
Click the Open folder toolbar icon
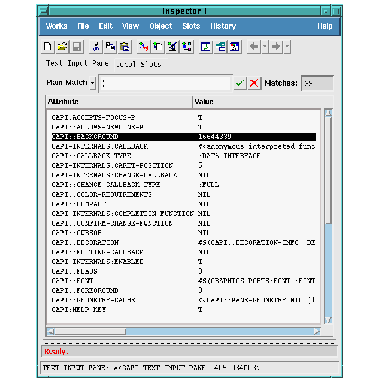[62, 46]
